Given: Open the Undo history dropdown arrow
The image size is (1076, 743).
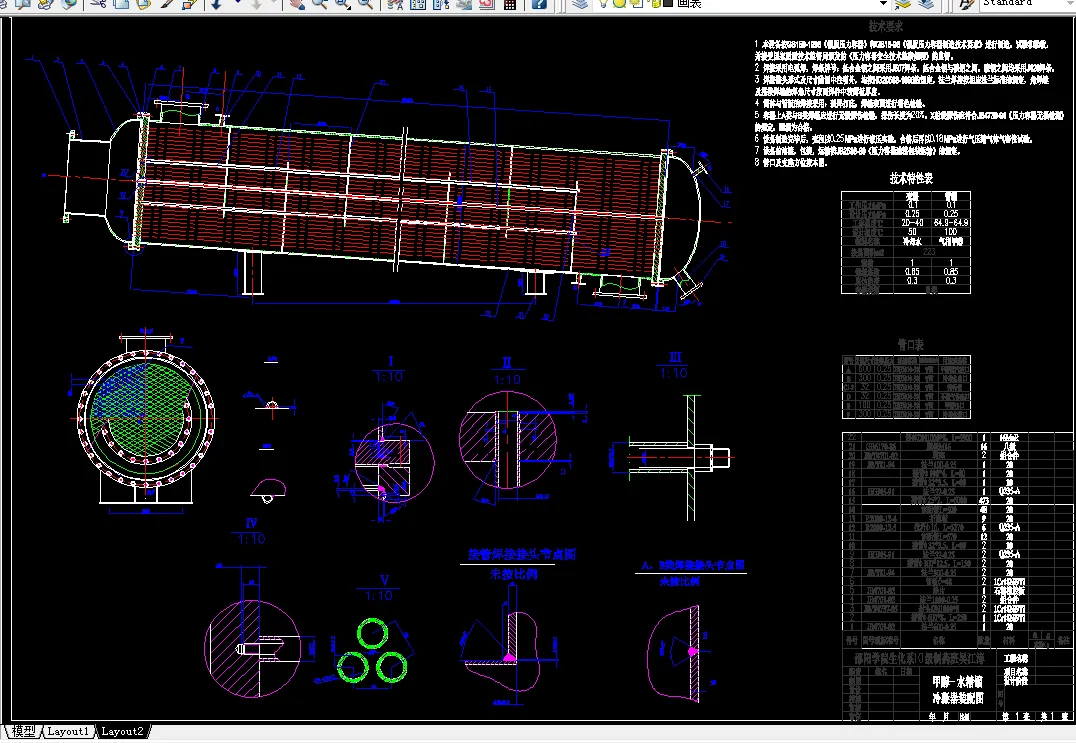Looking at the screenshot, I should point(237,3).
